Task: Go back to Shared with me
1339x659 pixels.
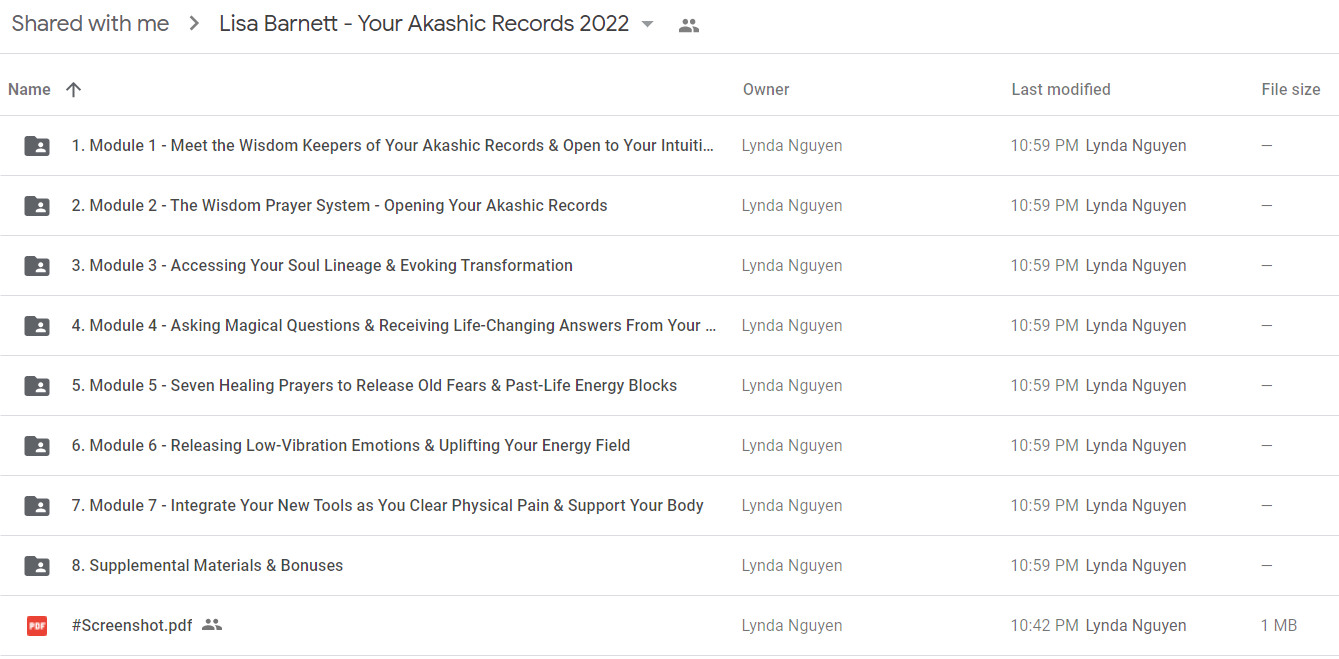Action: [90, 24]
